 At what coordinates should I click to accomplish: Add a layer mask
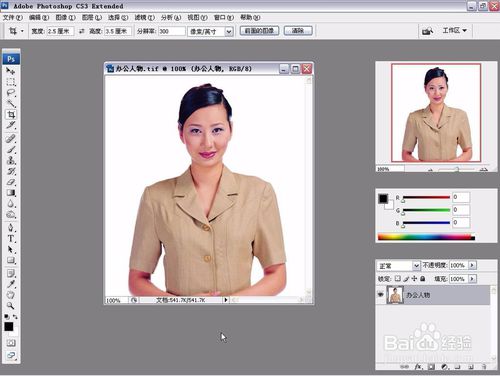[x=431, y=367]
